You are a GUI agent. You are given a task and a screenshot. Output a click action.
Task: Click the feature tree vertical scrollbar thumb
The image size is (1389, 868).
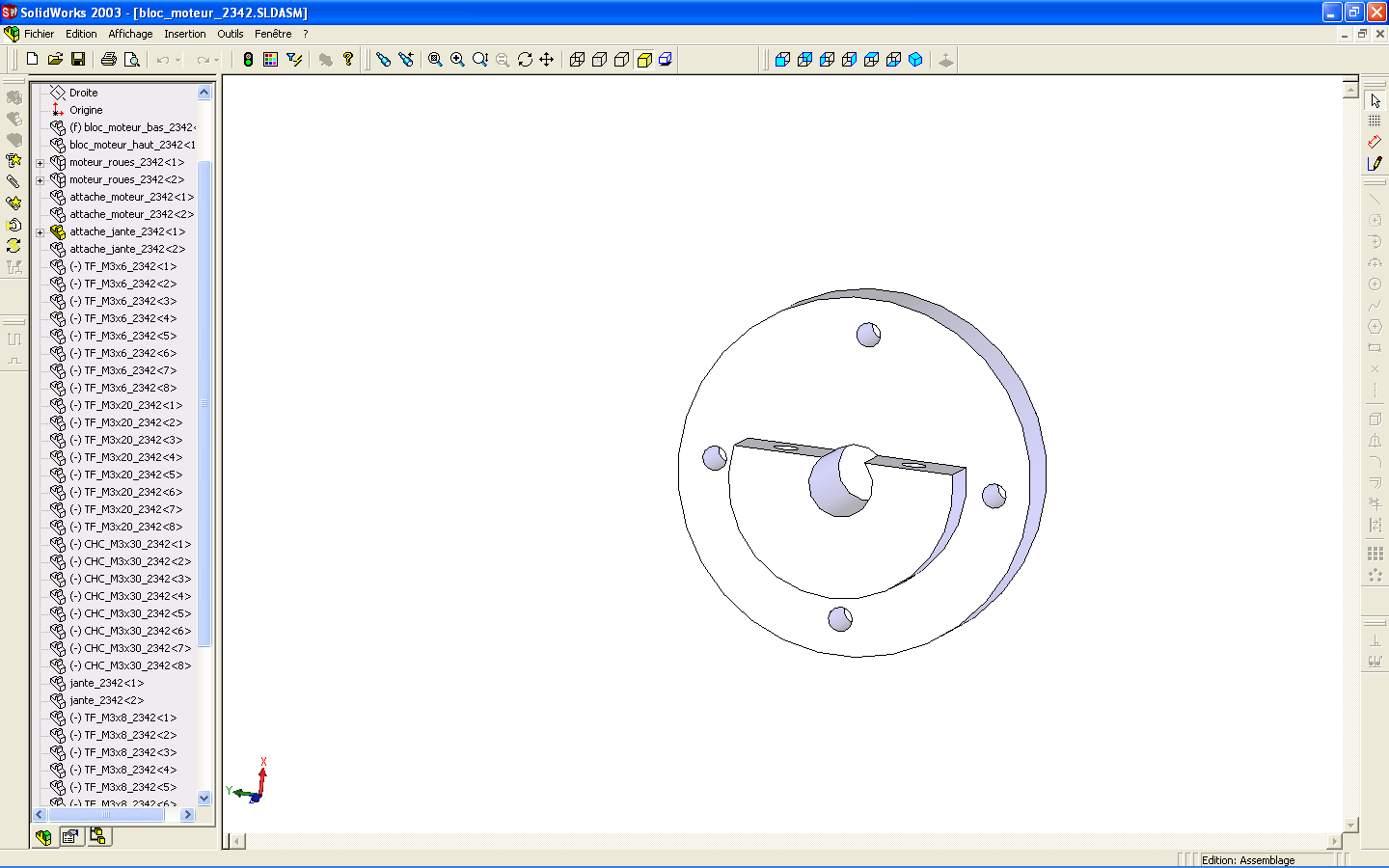point(204,403)
